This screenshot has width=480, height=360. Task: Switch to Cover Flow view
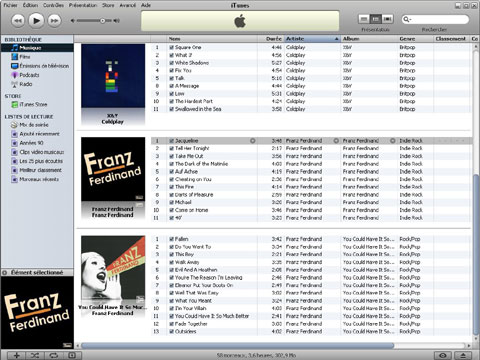[x=387, y=19]
